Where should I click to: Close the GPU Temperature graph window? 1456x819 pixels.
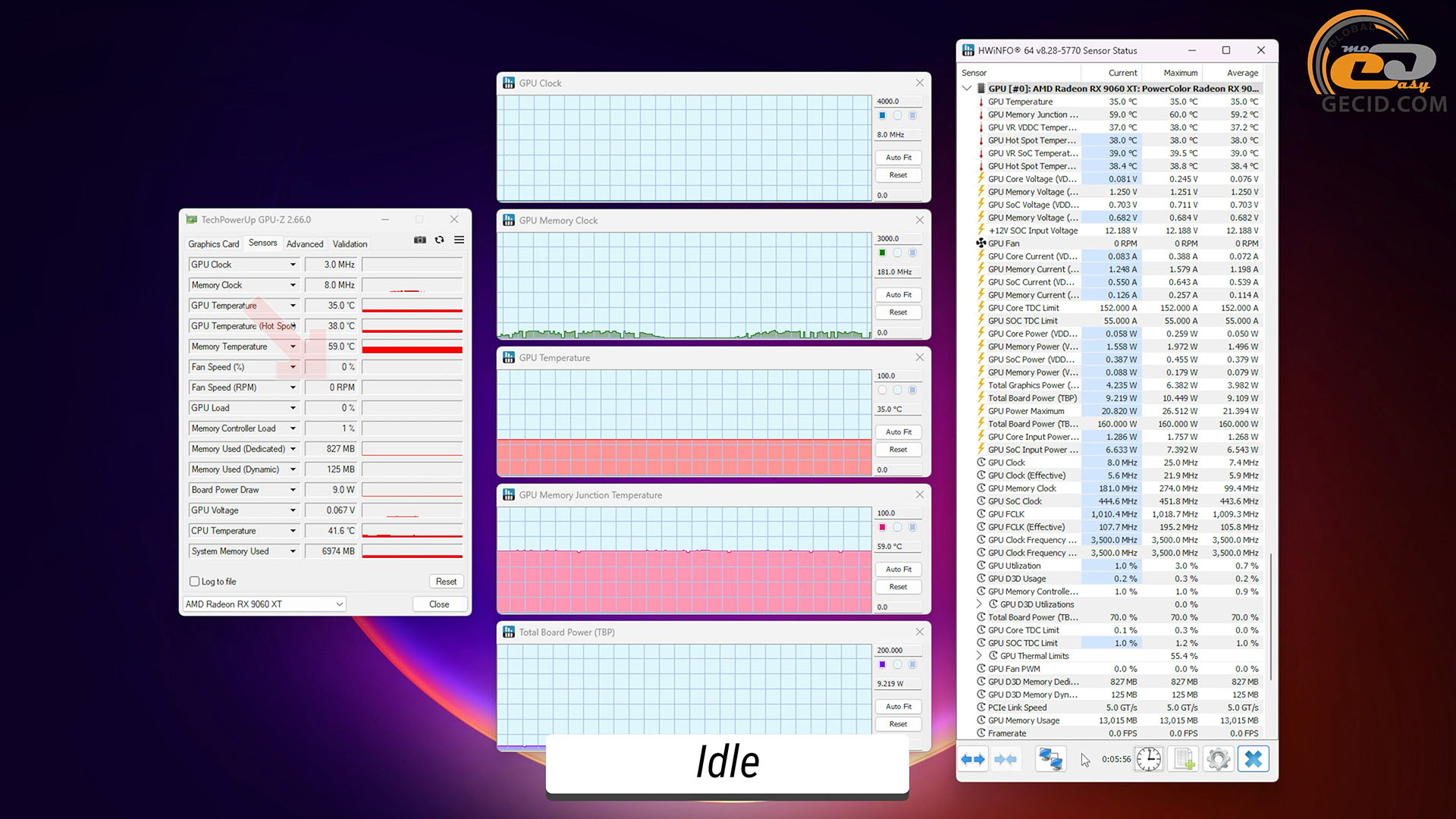tap(919, 358)
